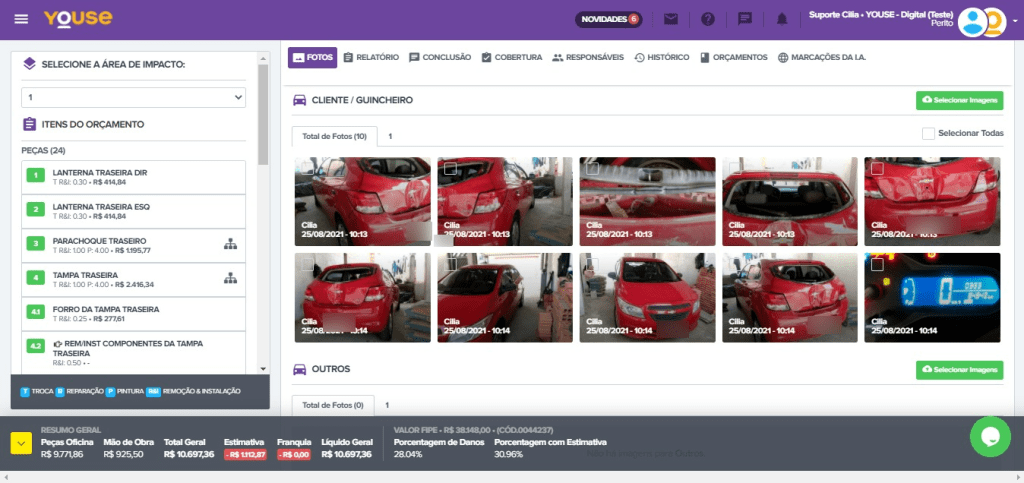1024x483 pixels.
Task: Expand the yellow Resumo Geral toggle
Action: point(21,443)
